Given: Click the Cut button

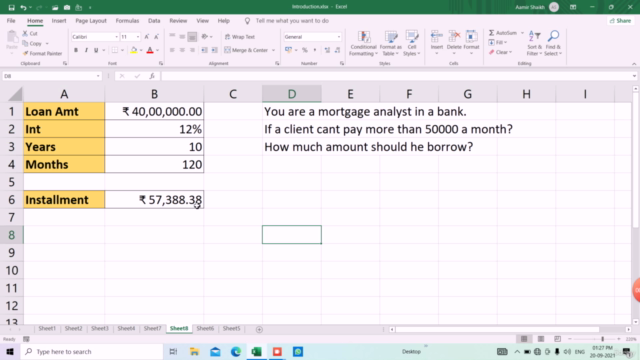Looking at the screenshot, I should [30, 33].
